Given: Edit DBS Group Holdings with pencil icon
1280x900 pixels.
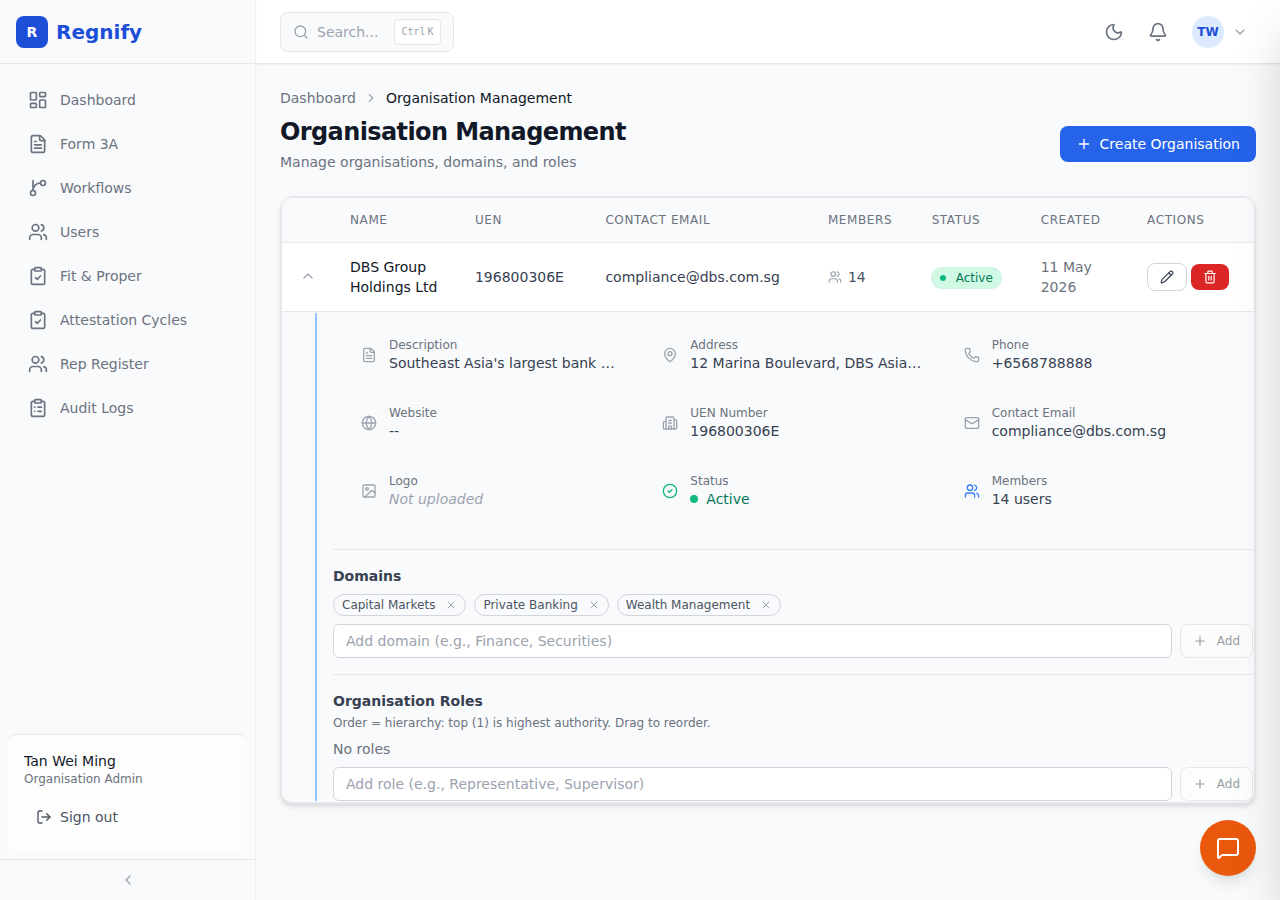Looking at the screenshot, I should (x=1167, y=277).
